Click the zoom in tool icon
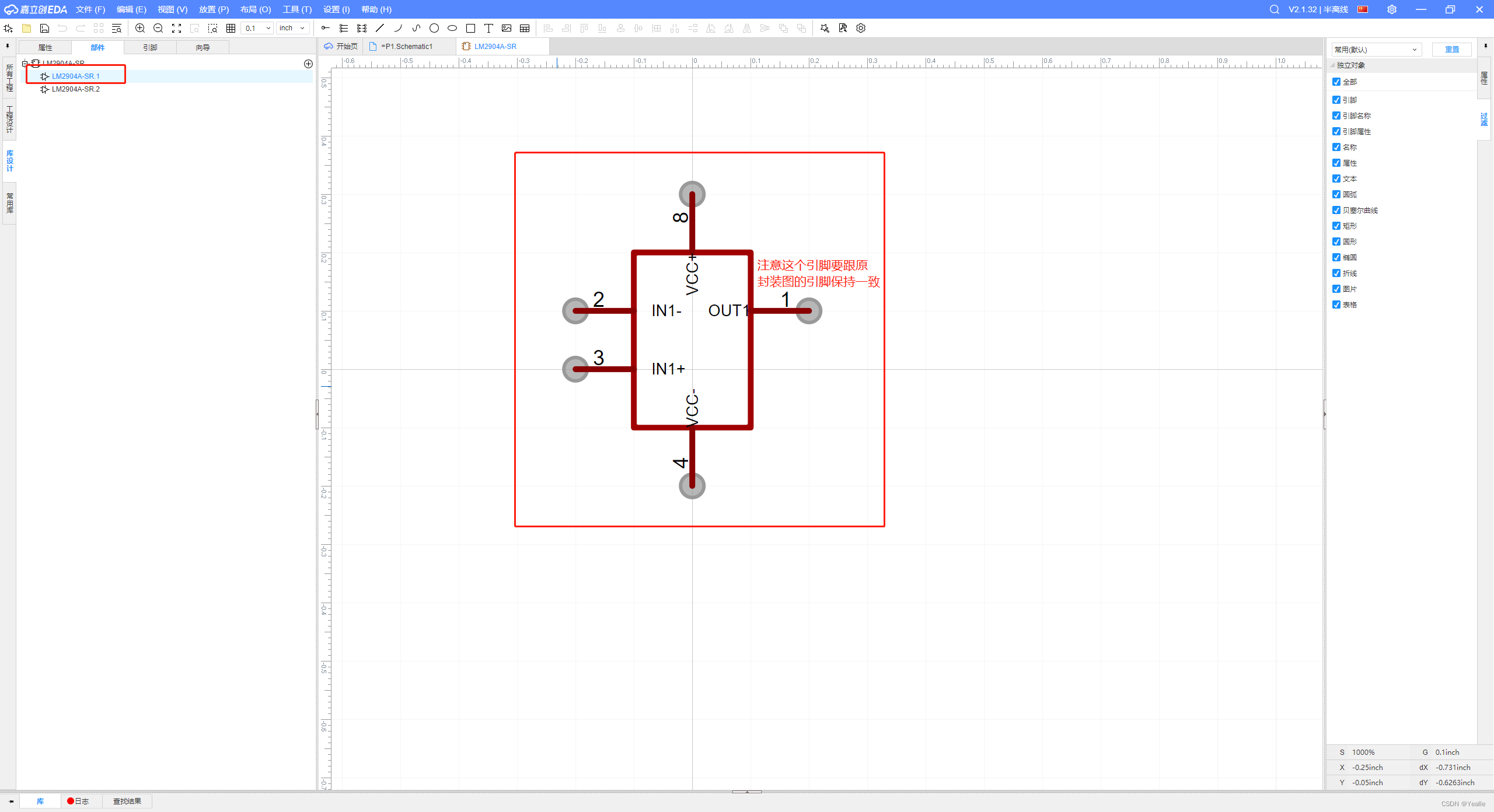The height and width of the screenshot is (812, 1494). (140, 28)
